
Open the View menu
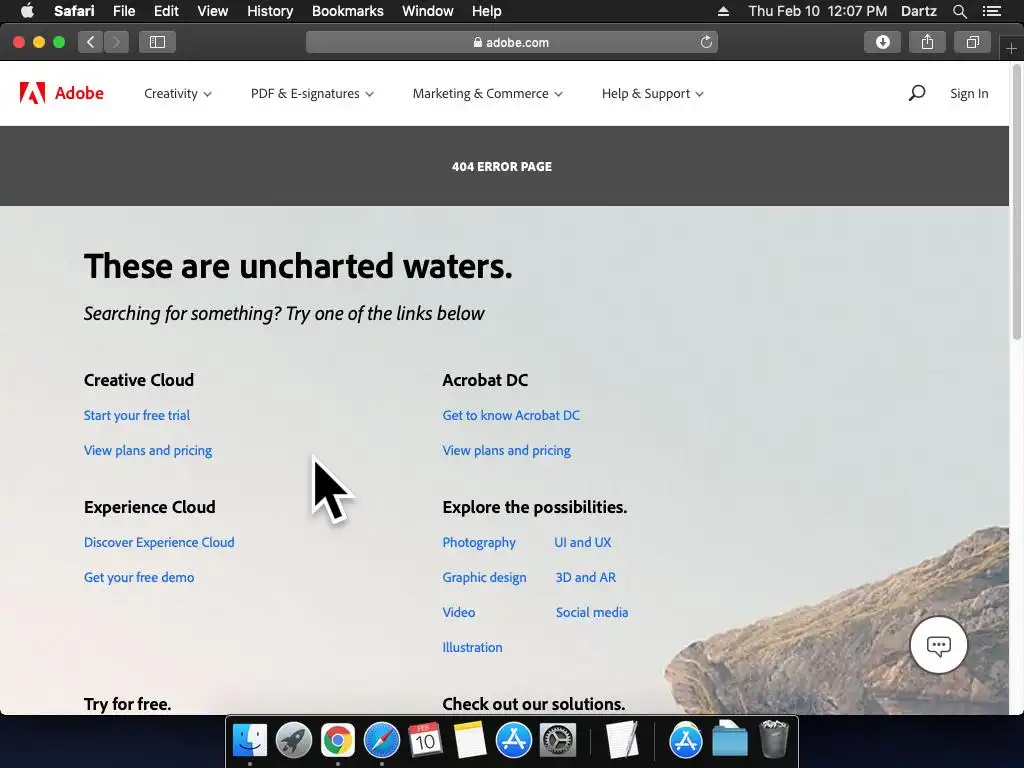coord(212,11)
